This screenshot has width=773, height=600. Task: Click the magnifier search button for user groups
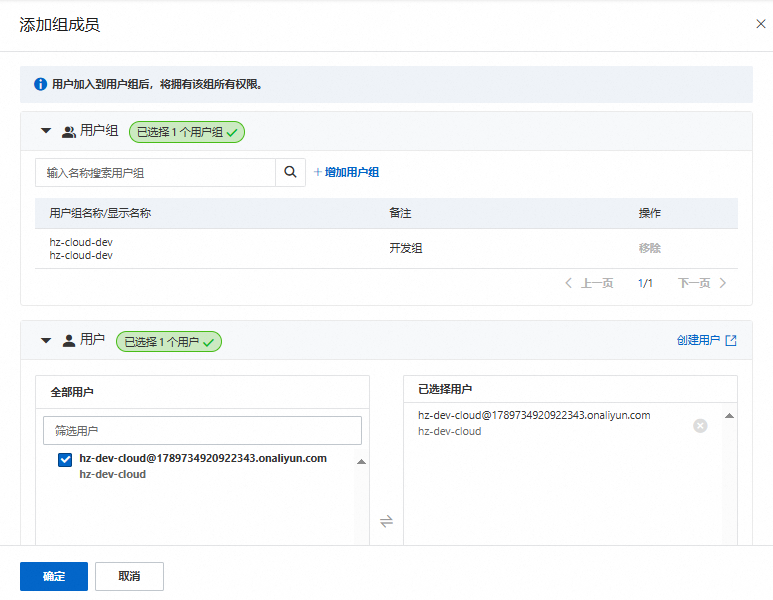coord(290,172)
